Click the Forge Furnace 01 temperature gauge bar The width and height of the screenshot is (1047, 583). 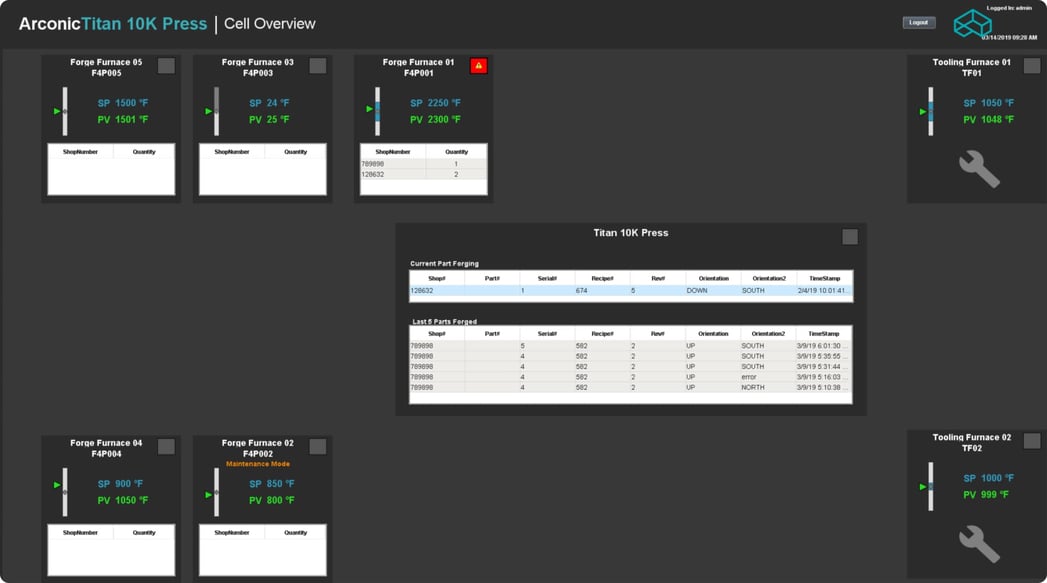coord(377,112)
